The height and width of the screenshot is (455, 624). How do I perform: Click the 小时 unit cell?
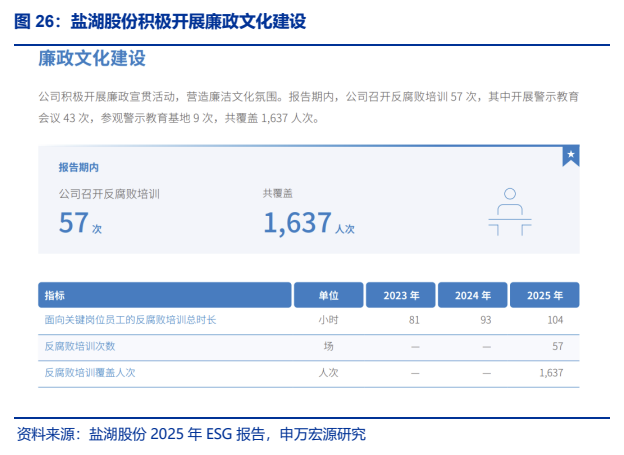(x=328, y=320)
